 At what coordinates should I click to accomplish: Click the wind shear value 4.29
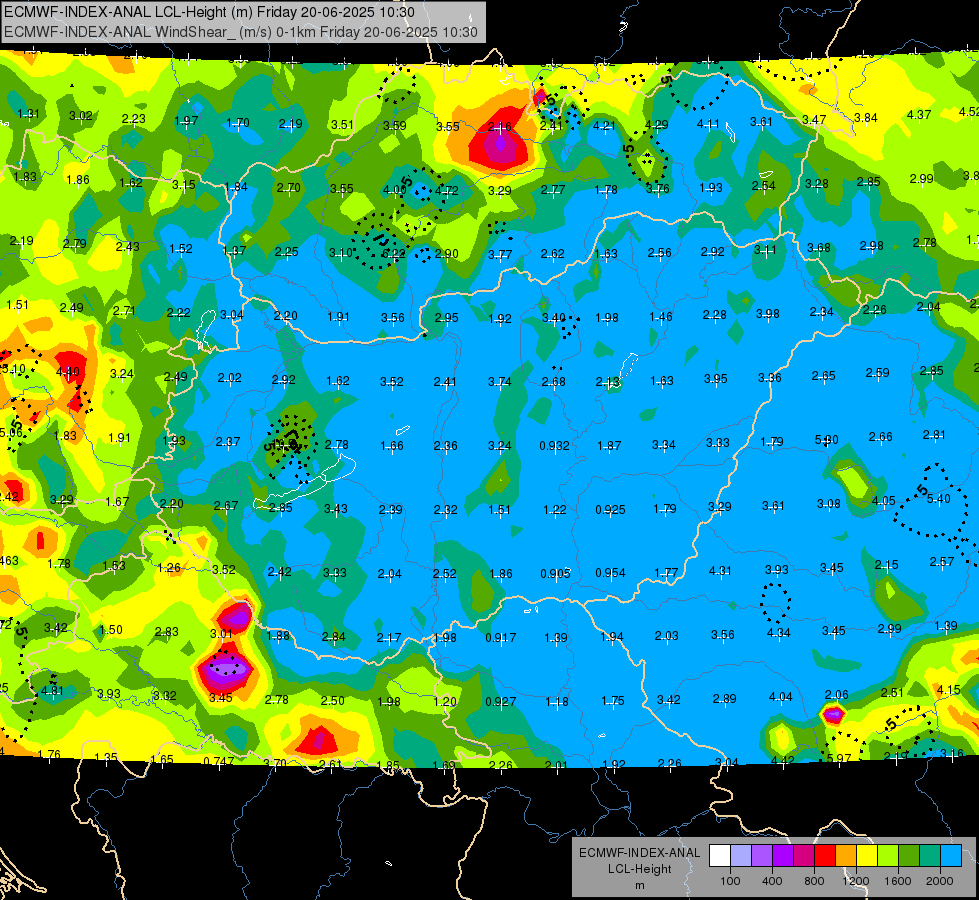pos(656,124)
